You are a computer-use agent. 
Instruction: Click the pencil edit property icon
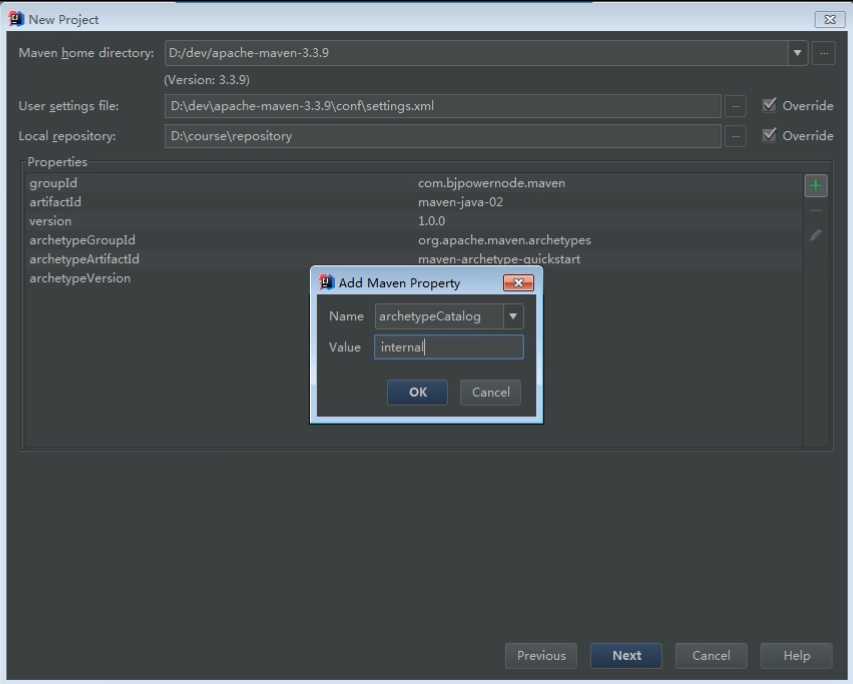815,235
